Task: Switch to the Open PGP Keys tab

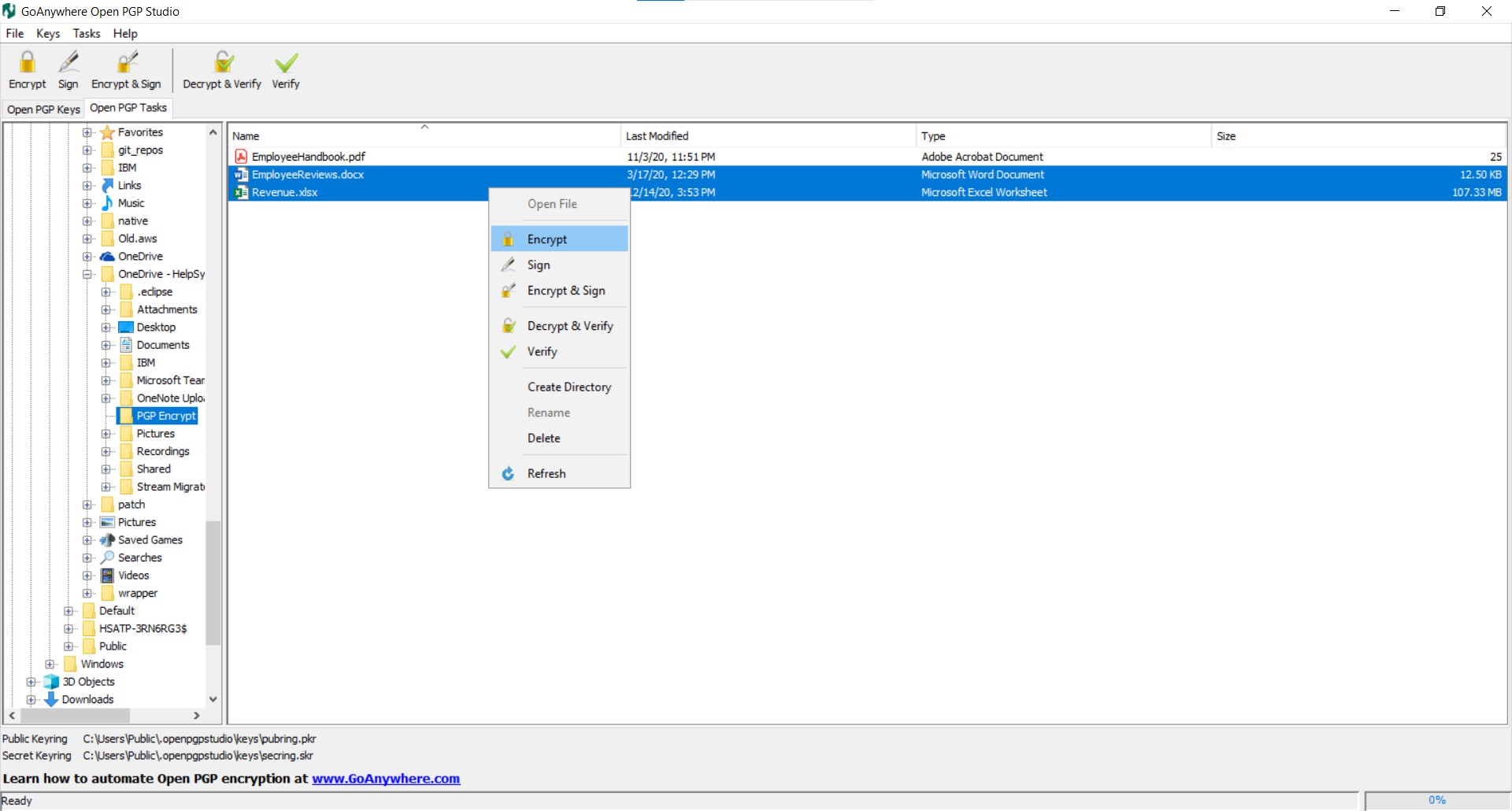Action: 43,109
